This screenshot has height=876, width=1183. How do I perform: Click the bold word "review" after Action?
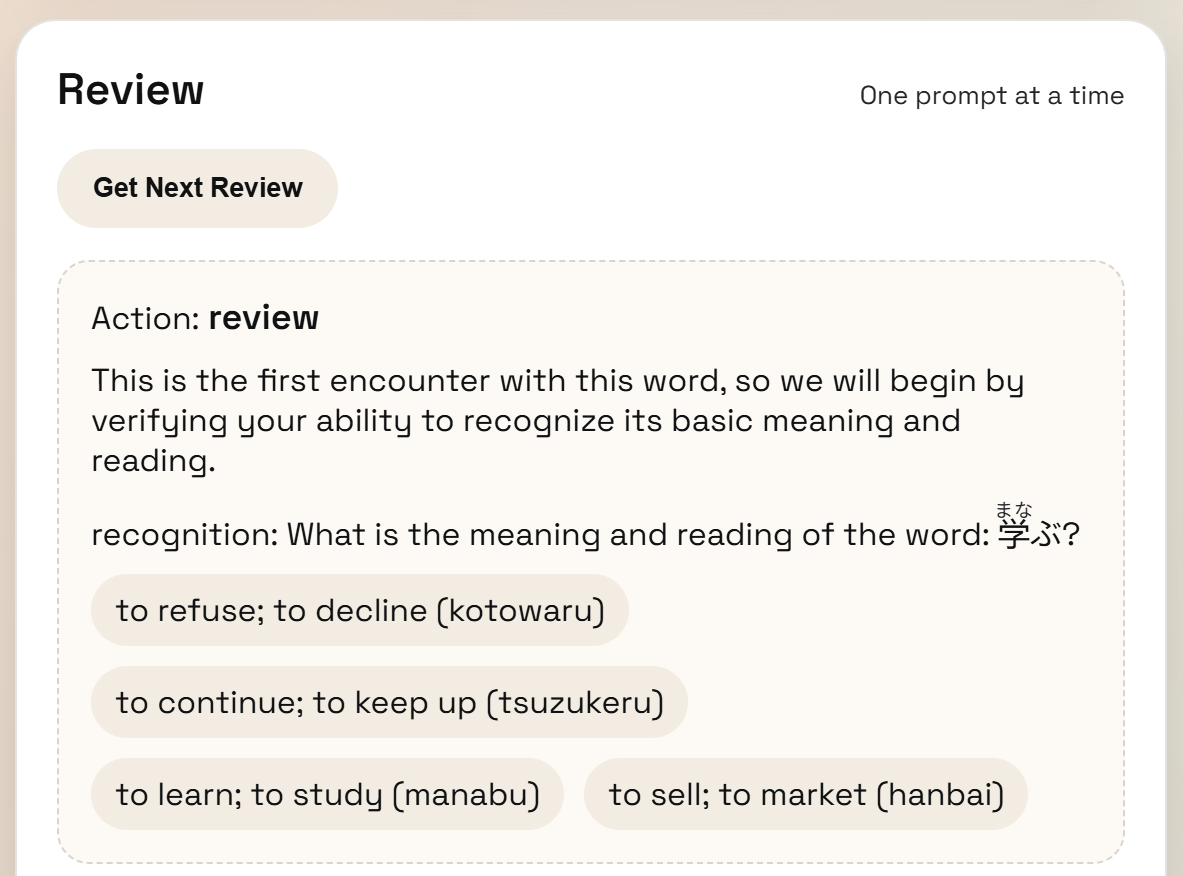click(263, 318)
